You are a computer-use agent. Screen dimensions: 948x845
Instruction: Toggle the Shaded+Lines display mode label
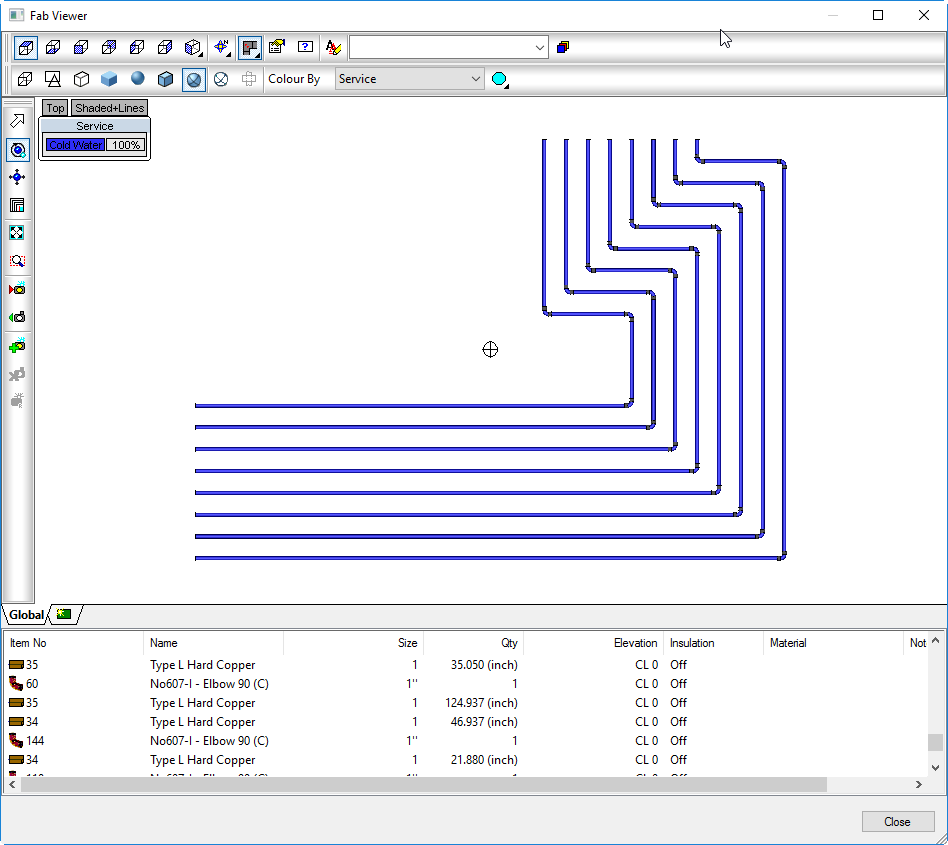(x=109, y=108)
